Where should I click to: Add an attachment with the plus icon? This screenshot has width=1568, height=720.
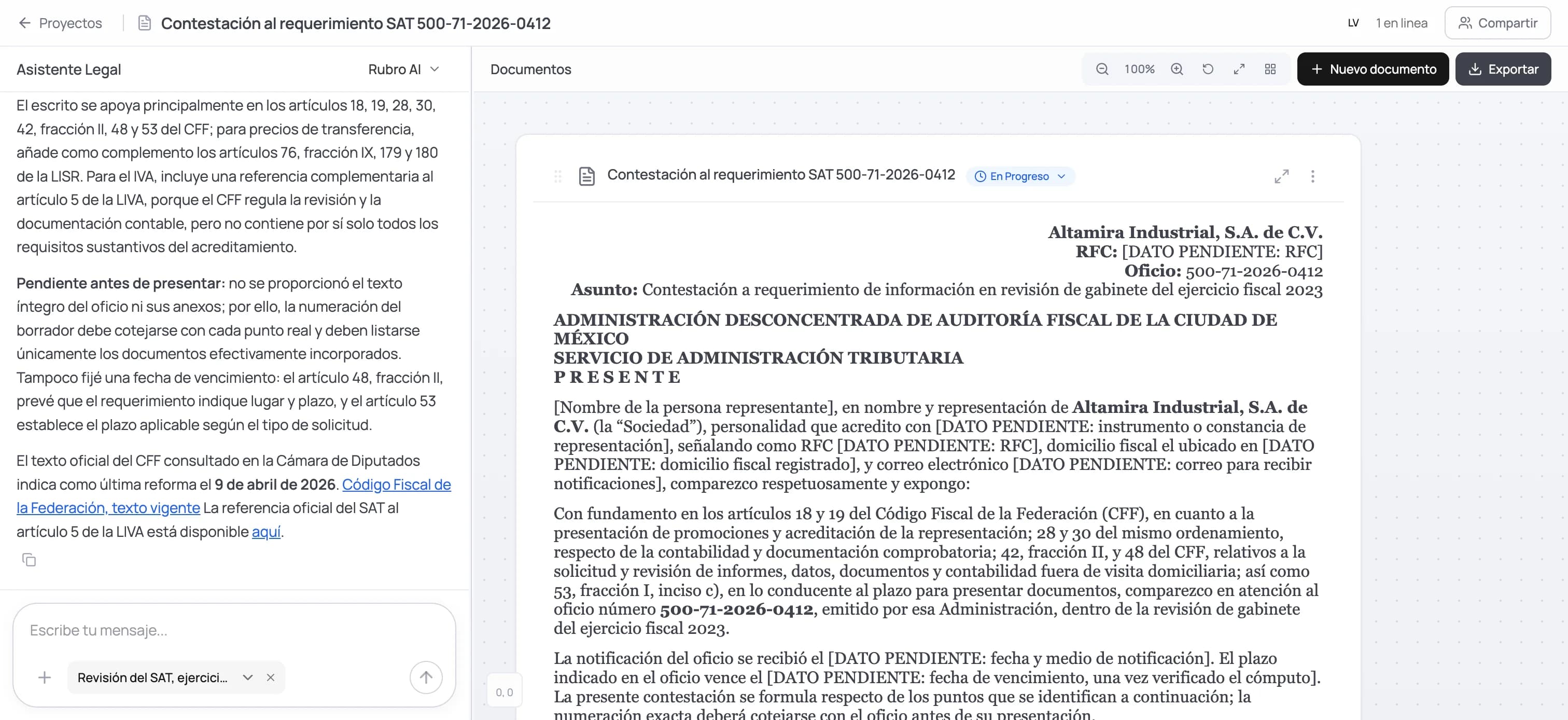(45, 677)
